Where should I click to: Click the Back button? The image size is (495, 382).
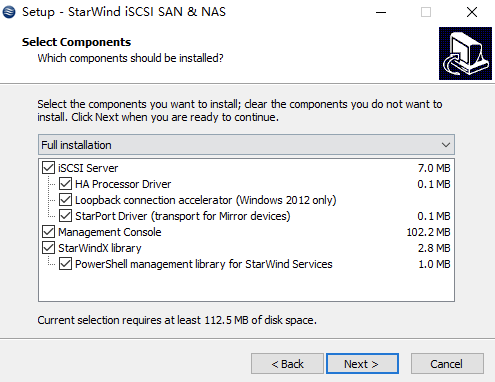287,364
